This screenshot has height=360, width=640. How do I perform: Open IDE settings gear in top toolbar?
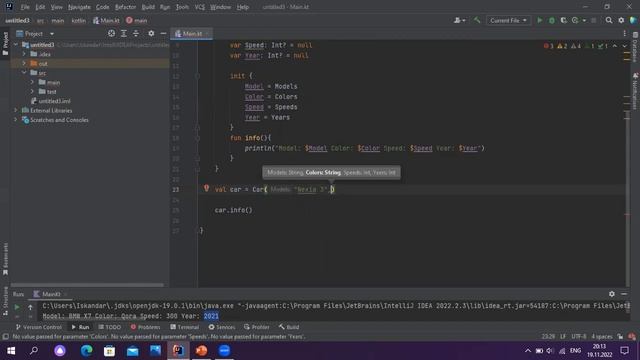[621, 20]
